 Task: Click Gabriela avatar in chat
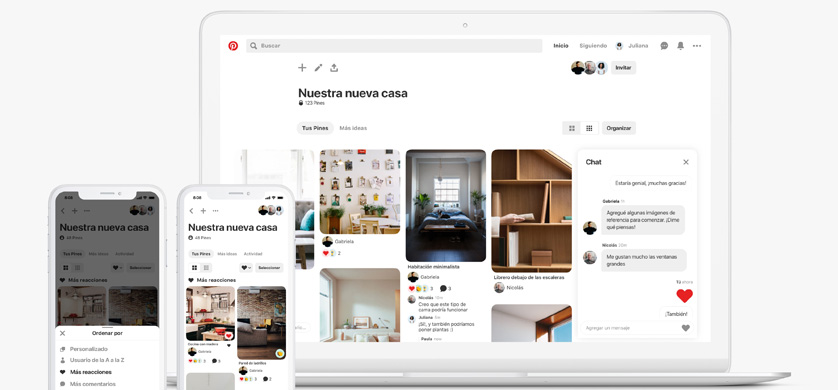[589, 228]
